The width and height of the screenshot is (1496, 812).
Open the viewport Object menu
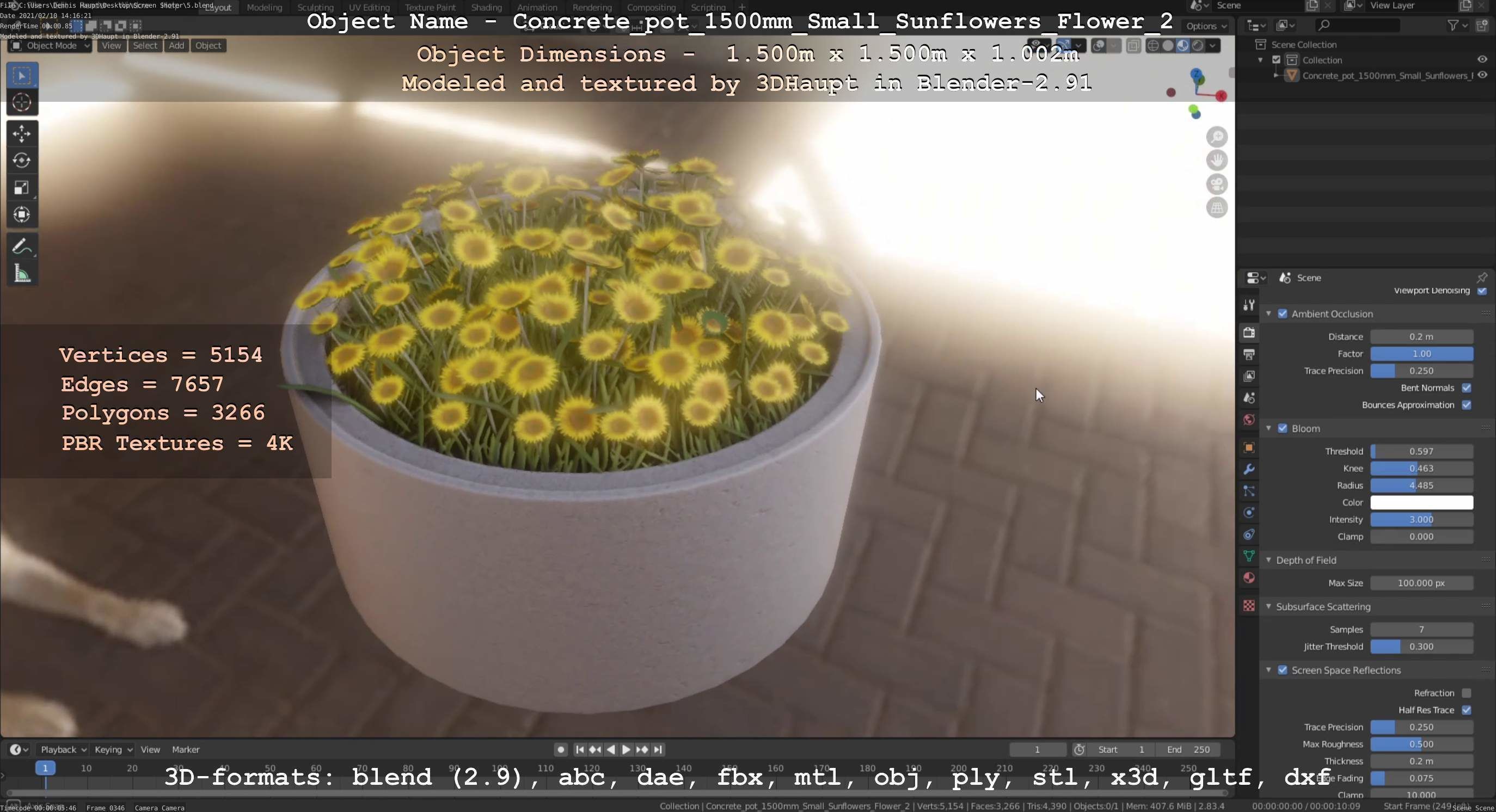pyautogui.click(x=208, y=46)
